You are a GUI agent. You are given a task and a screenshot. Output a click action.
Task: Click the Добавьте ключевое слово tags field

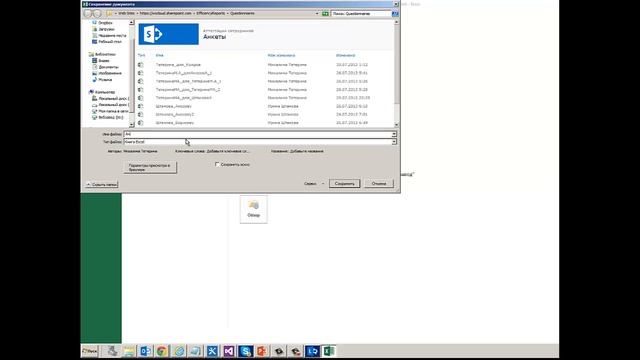pos(229,151)
